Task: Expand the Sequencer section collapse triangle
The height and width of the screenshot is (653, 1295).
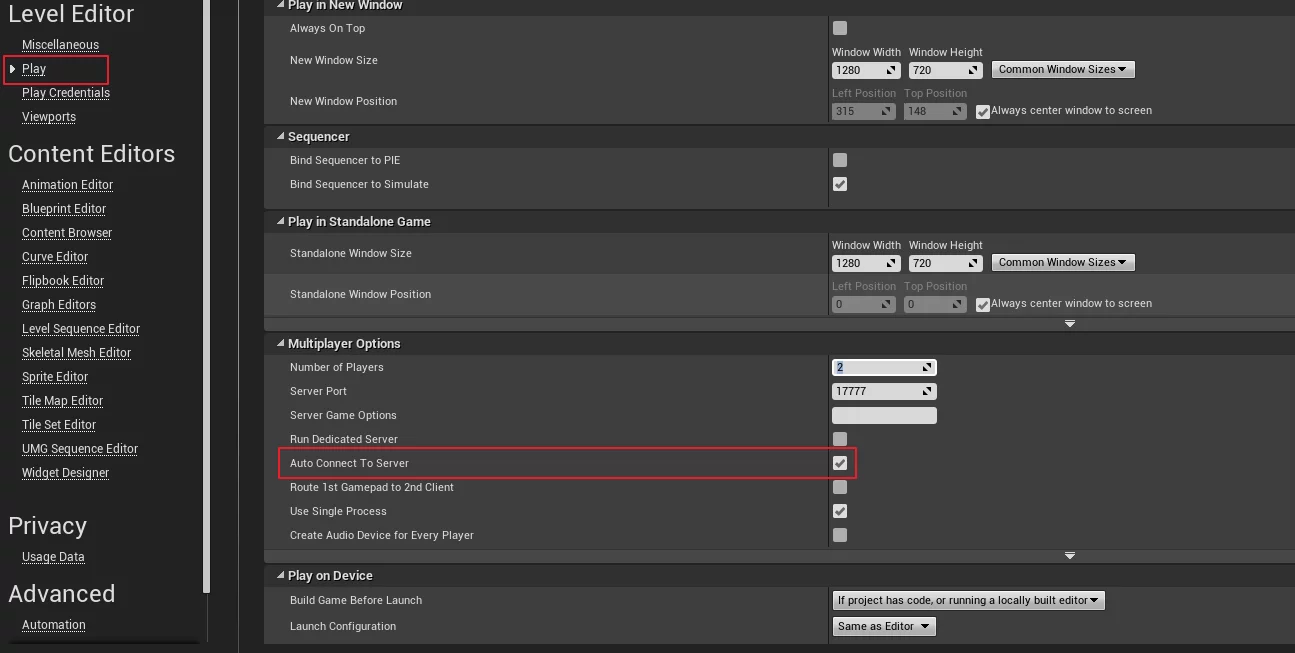Action: click(x=279, y=137)
